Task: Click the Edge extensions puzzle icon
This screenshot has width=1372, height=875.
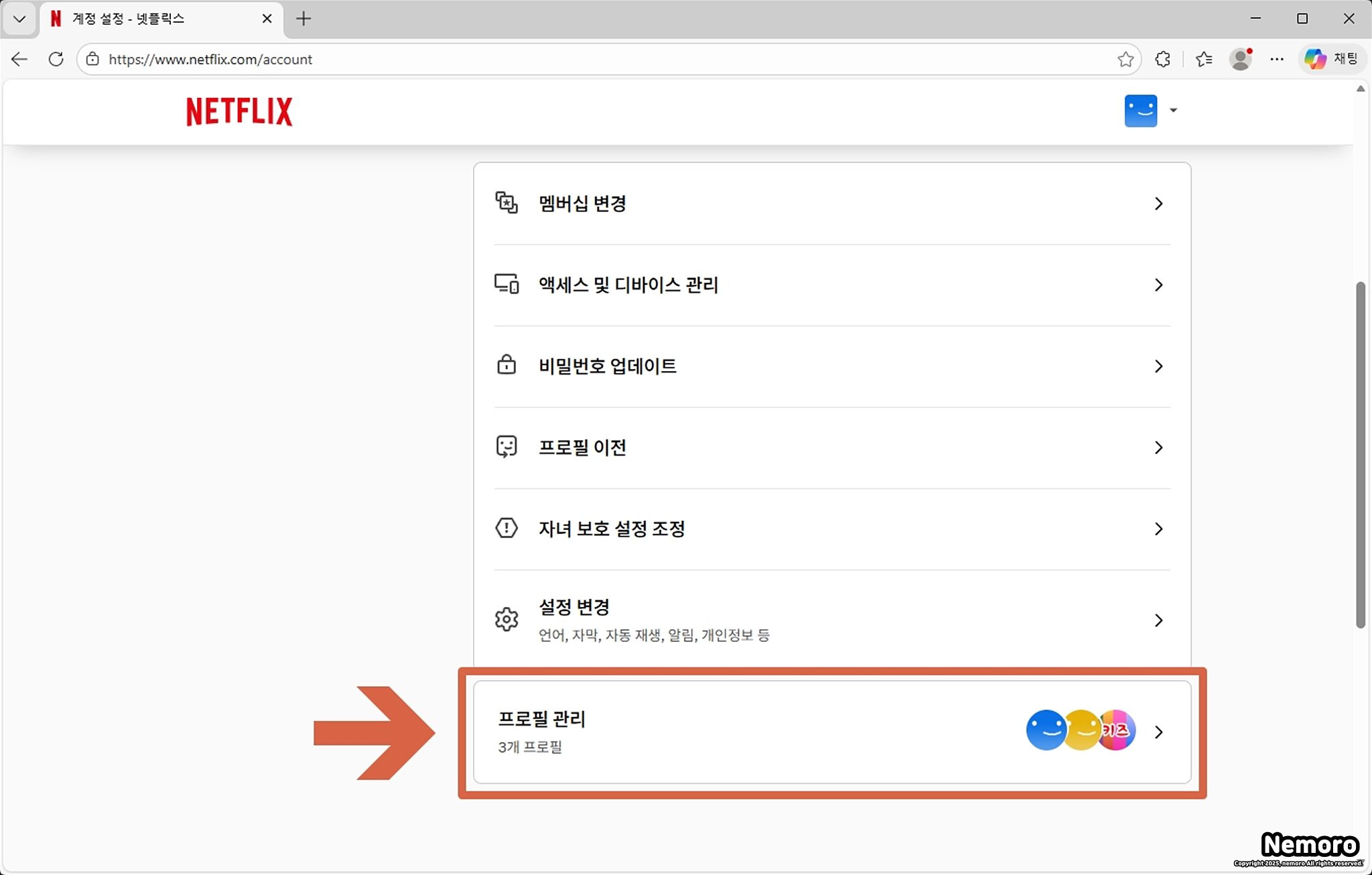Action: (1163, 59)
